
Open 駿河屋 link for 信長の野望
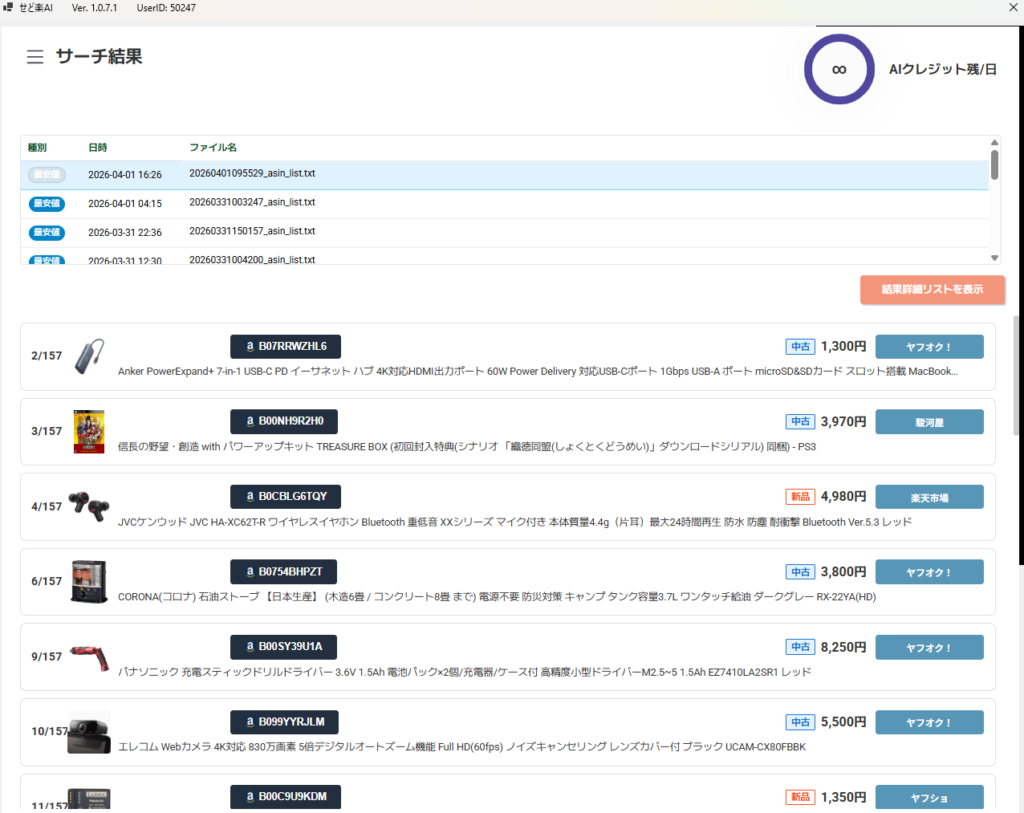click(x=929, y=422)
